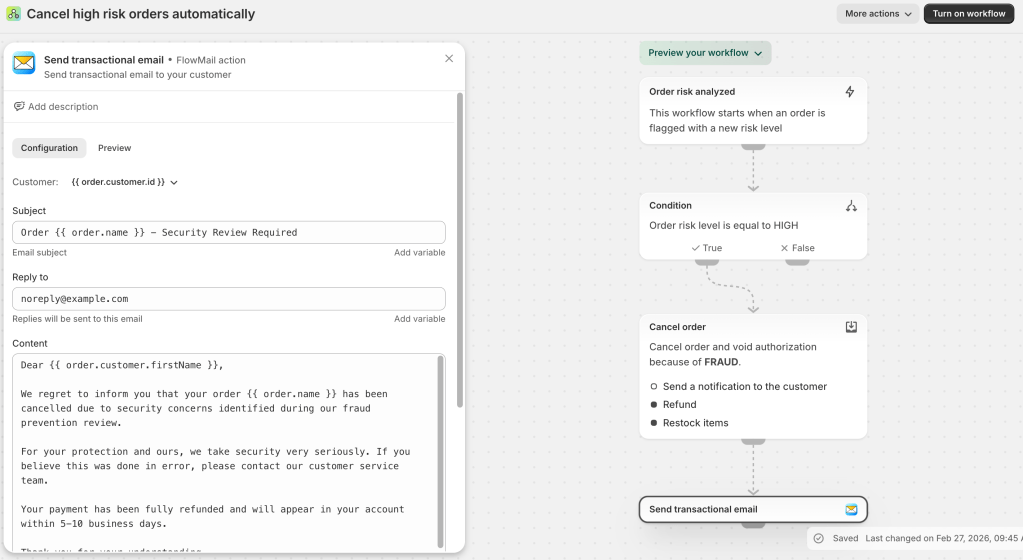
Task: Click the Refund option bullet
Action: pos(654,405)
